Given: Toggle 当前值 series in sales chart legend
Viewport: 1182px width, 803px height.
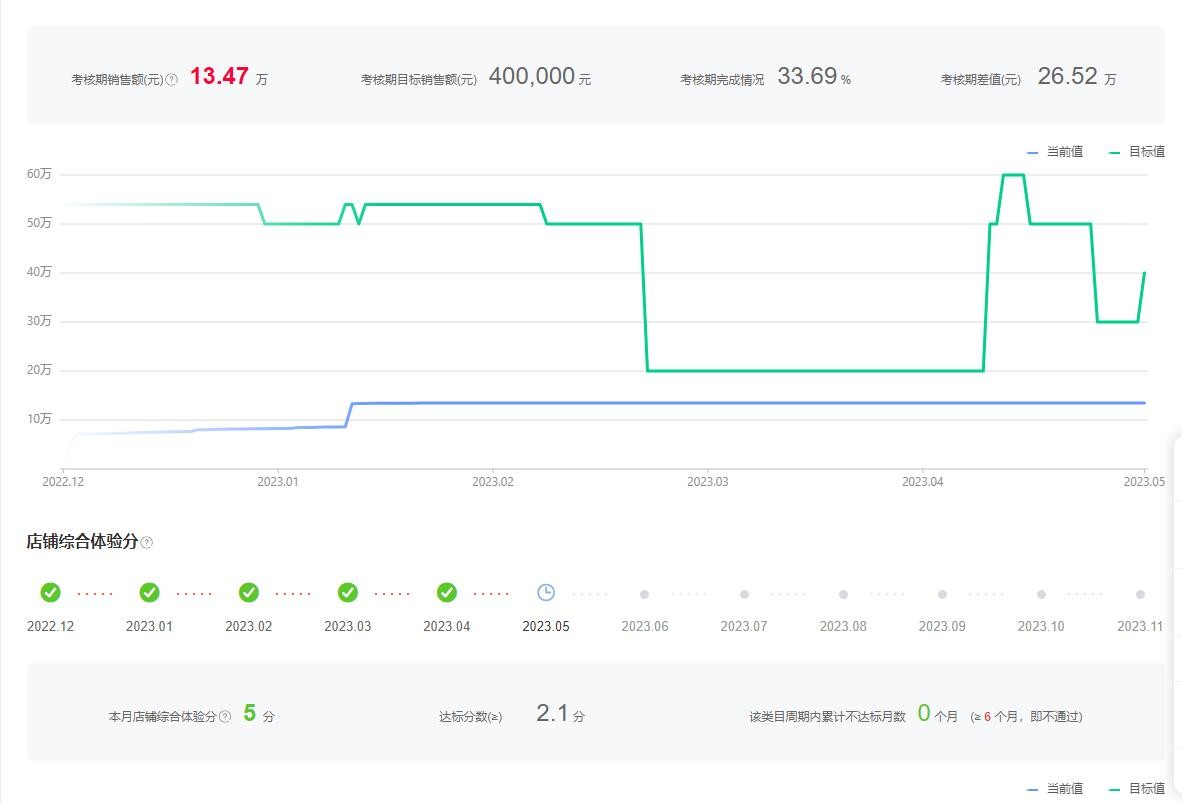Looking at the screenshot, I should point(1055,152).
